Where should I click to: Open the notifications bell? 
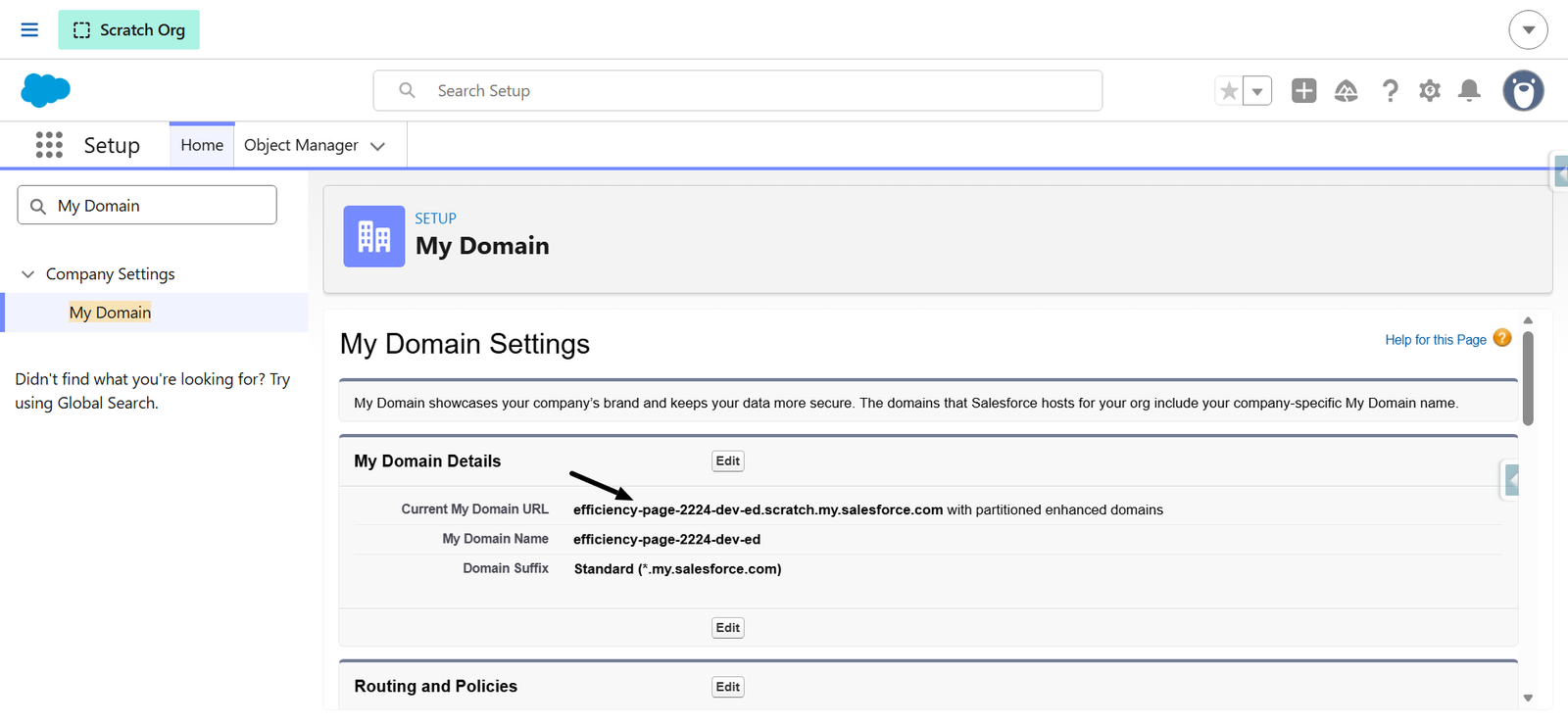tap(1469, 91)
